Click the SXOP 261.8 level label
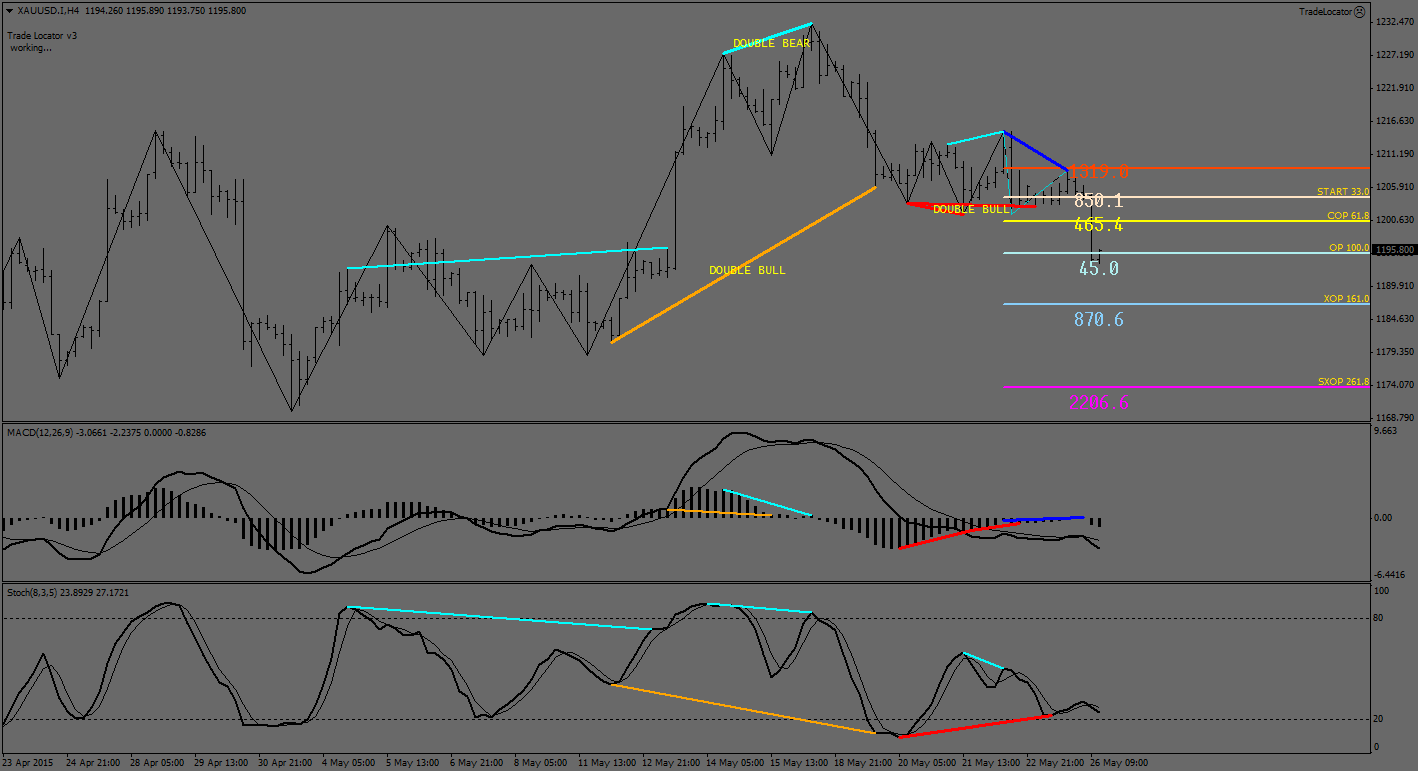 [1343, 382]
